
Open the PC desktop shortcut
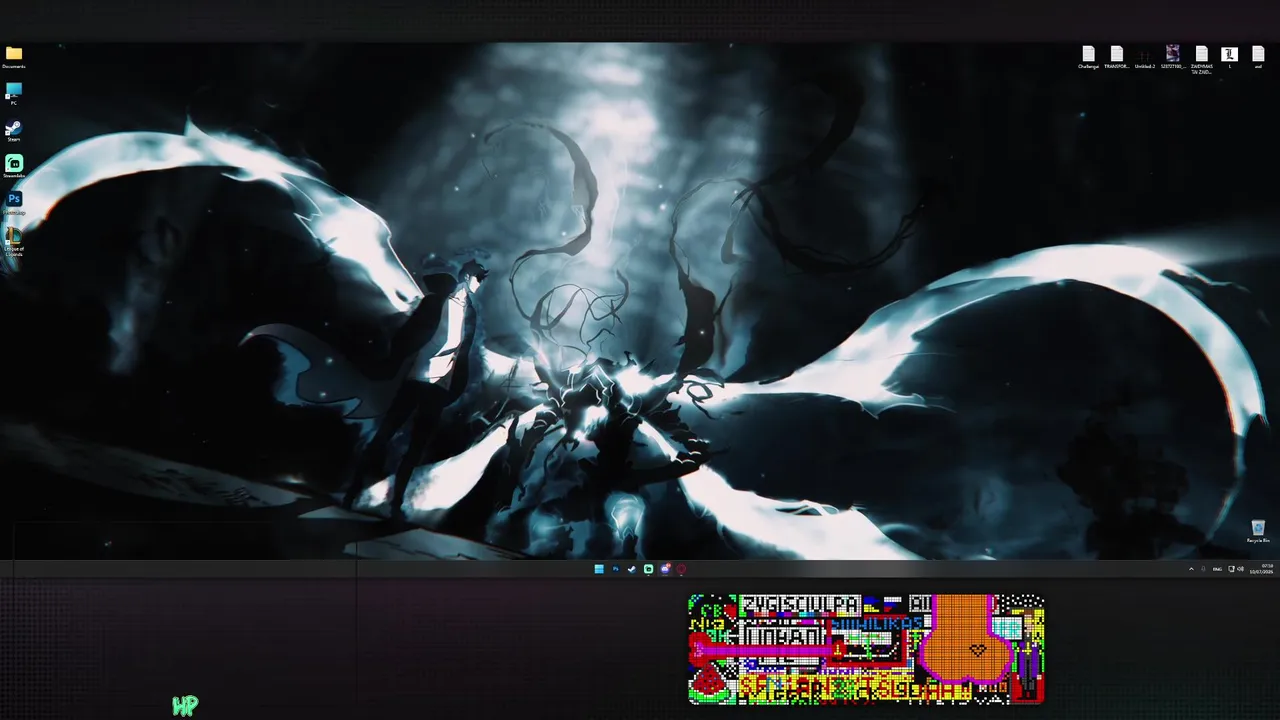tap(14, 94)
